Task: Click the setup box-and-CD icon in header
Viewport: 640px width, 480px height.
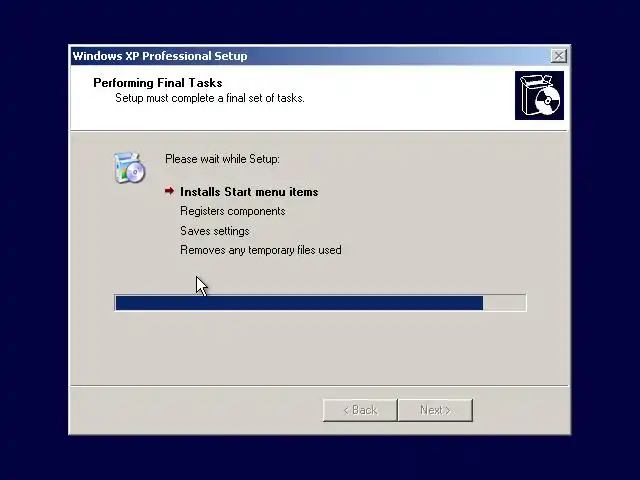Action: pyautogui.click(x=539, y=95)
